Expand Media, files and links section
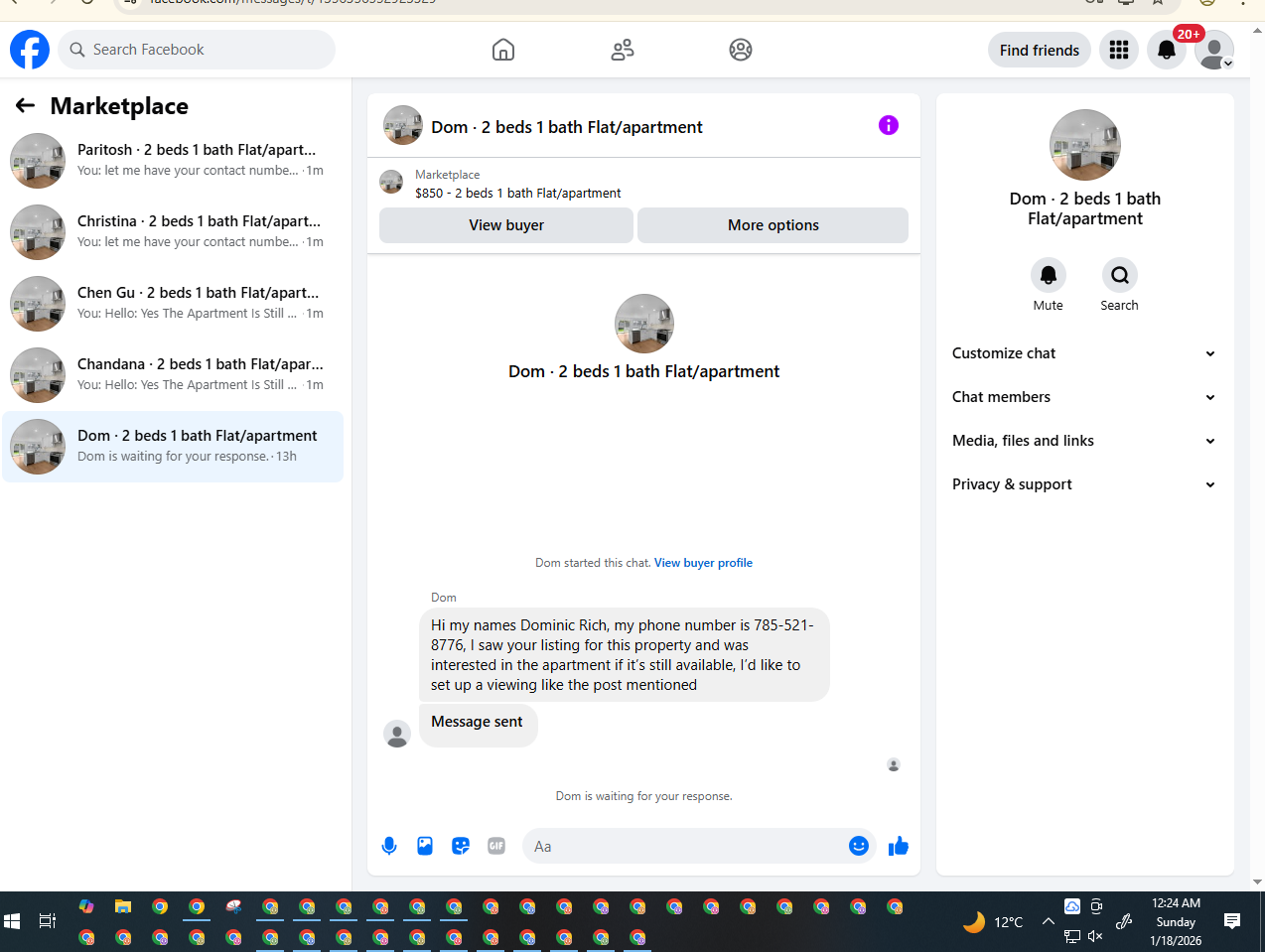Image resolution: width=1265 pixels, height=952 pixels. (x=1085, y=441)
